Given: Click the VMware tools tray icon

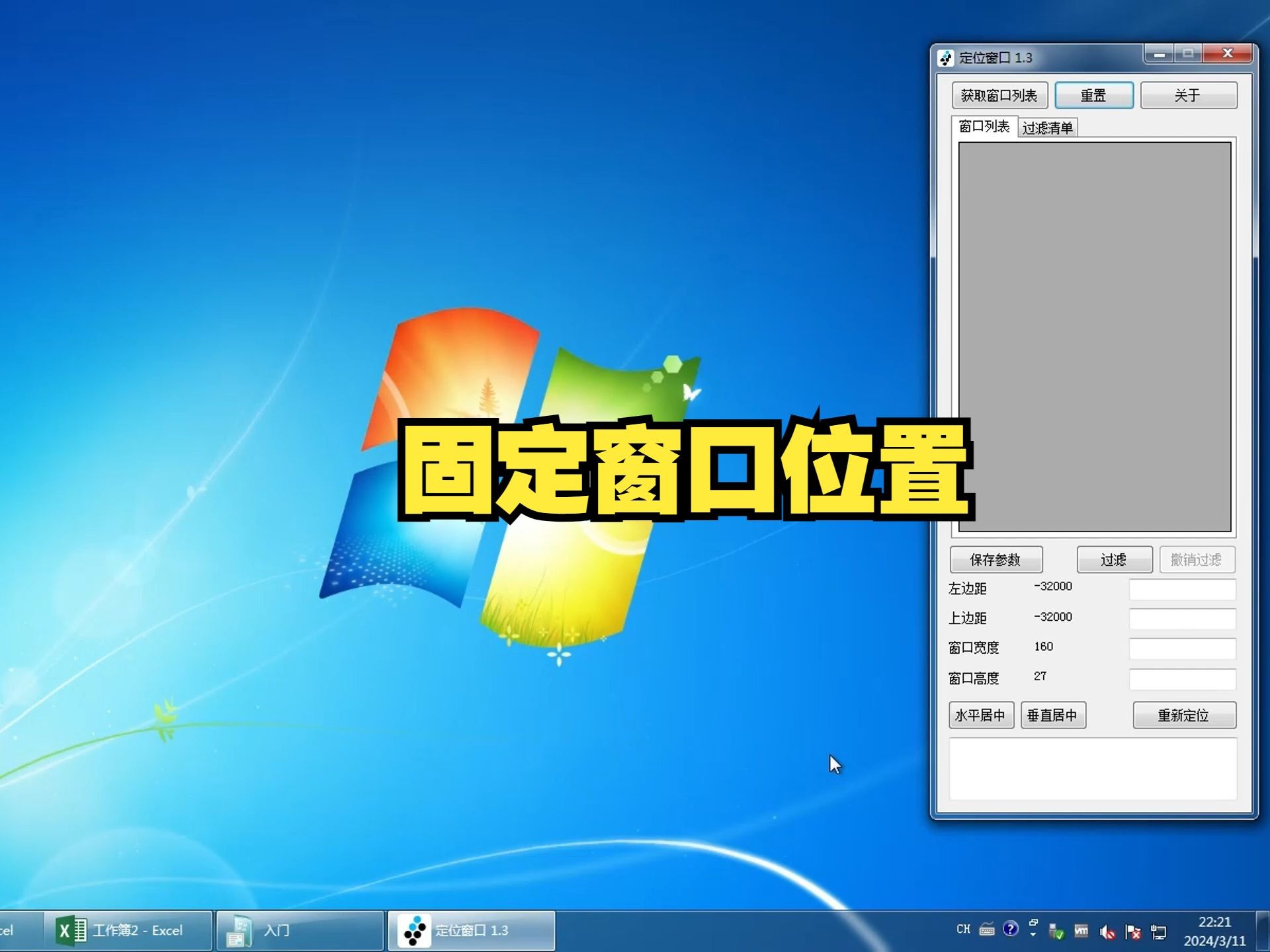Looking at the screenshot, I should tap(1081, 931).
